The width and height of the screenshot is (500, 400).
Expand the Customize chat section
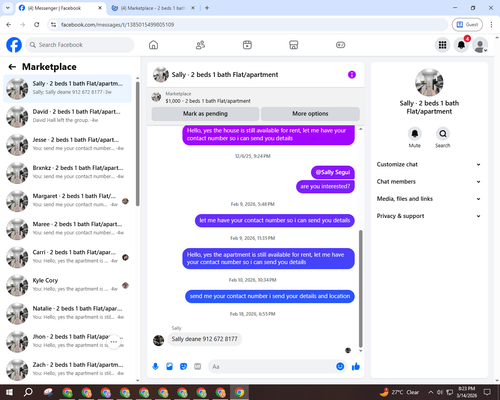pos(429,164)
